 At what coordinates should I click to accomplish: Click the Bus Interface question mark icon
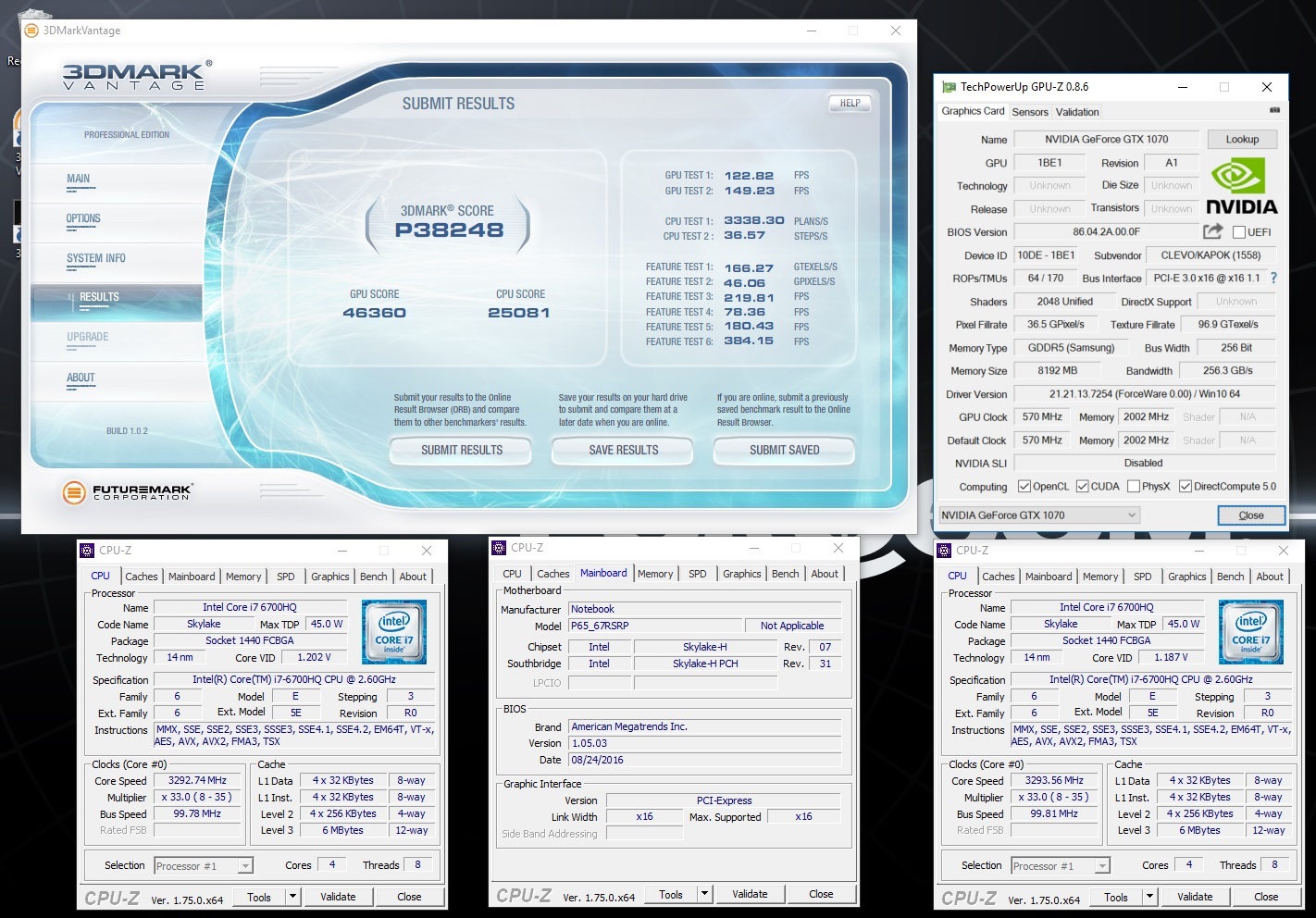click(1273, 278)
